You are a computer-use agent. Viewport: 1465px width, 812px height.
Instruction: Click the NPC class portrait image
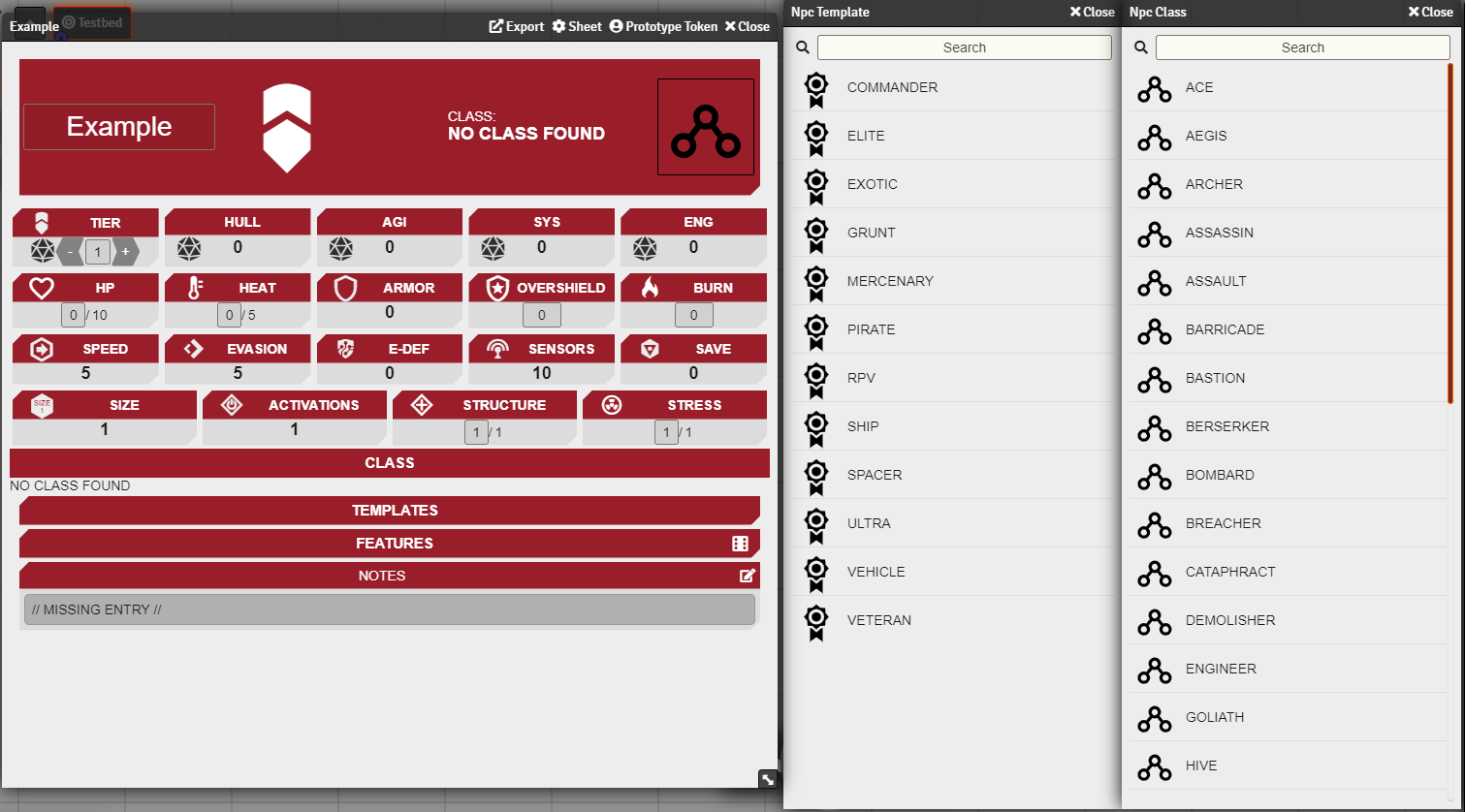click(x=706, y=127)
